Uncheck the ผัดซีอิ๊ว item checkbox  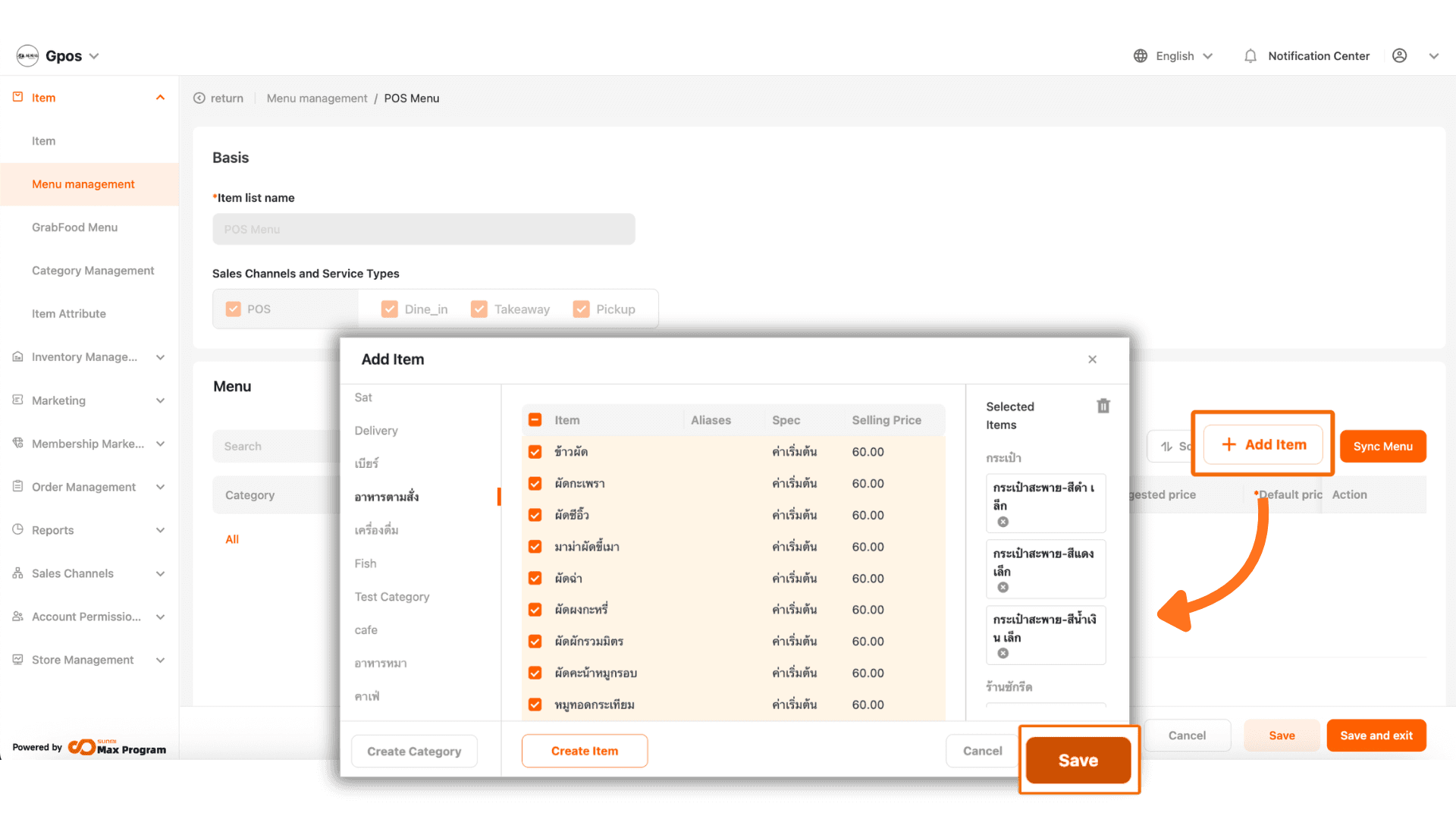pos(535,515)
